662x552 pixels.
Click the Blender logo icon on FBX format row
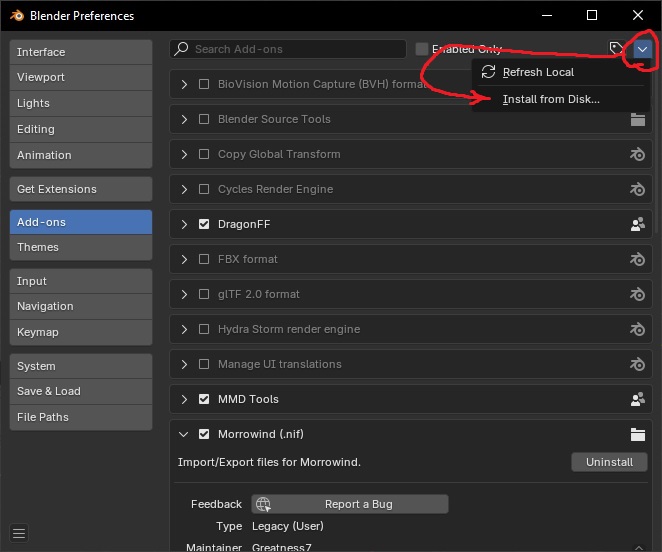(x=637, y=259)
